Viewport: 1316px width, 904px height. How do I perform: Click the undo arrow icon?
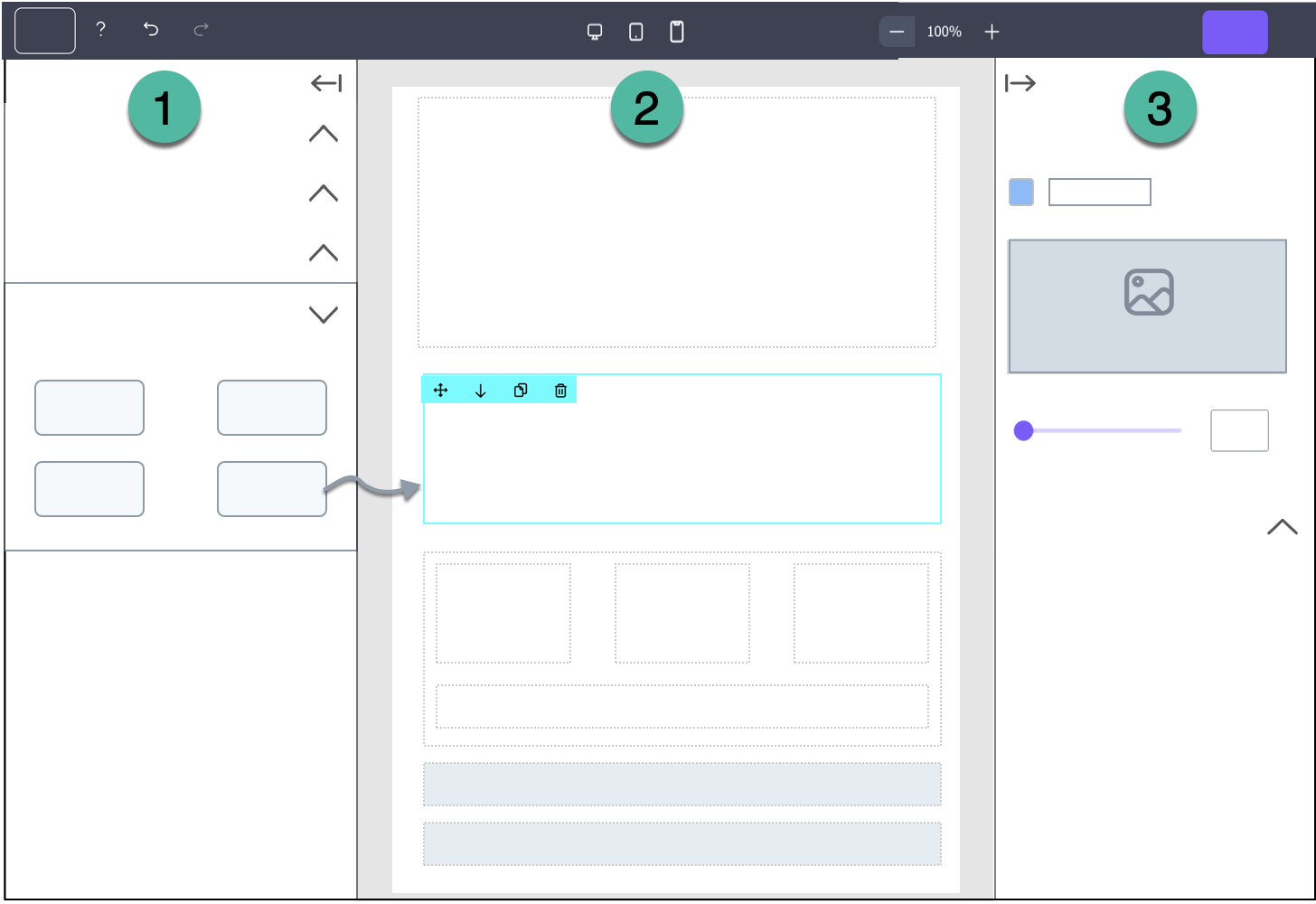151,30
